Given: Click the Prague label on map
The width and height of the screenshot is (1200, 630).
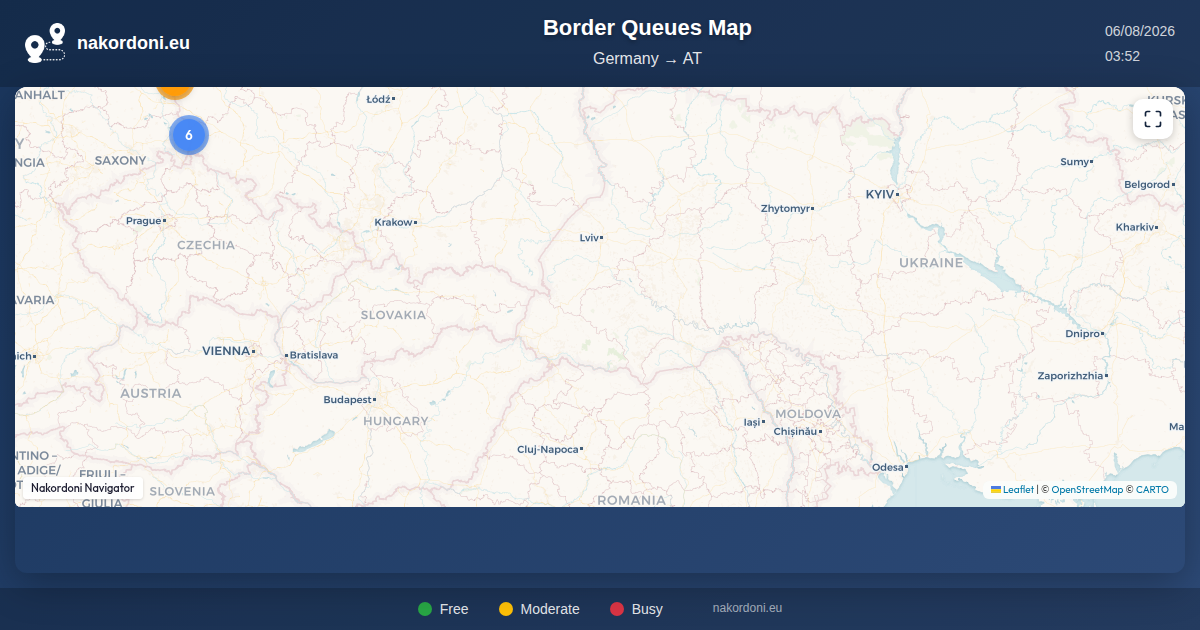Looking at the screenshot, I should (143, 221).
